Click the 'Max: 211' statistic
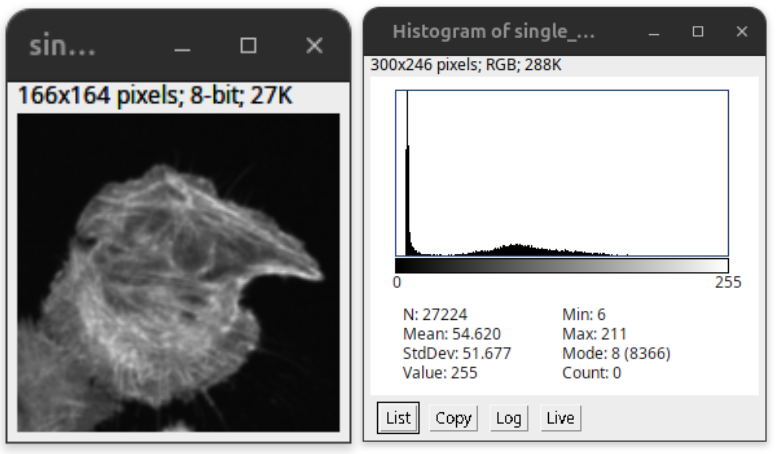 click(594, 334)
